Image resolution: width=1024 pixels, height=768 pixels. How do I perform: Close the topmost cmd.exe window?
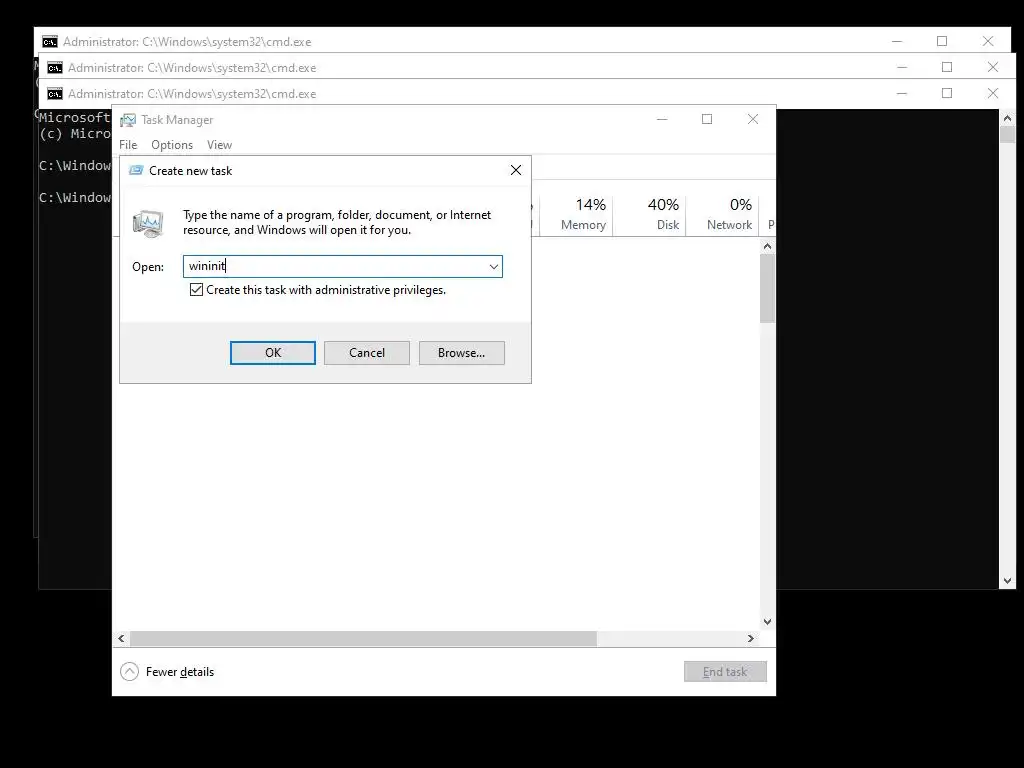[x=988, y=41]
